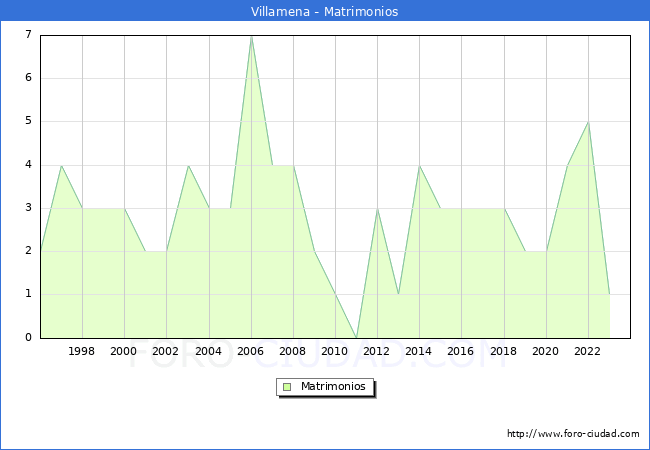Open the foro-ciudad.com URL text

pyautogui.click(x=573, y=433)
